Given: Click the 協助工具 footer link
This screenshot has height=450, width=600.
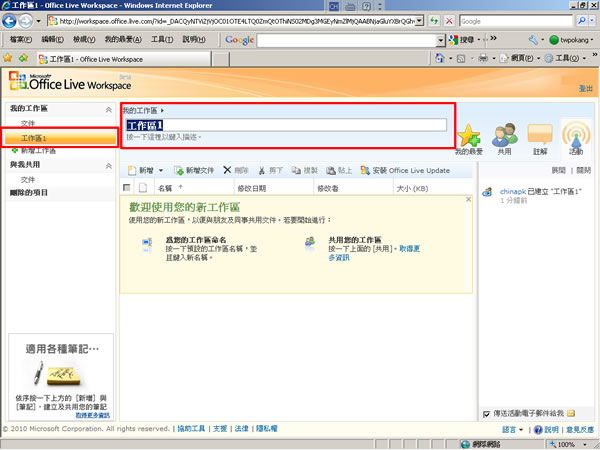Looking at the screenshot, I should point(191,429).
